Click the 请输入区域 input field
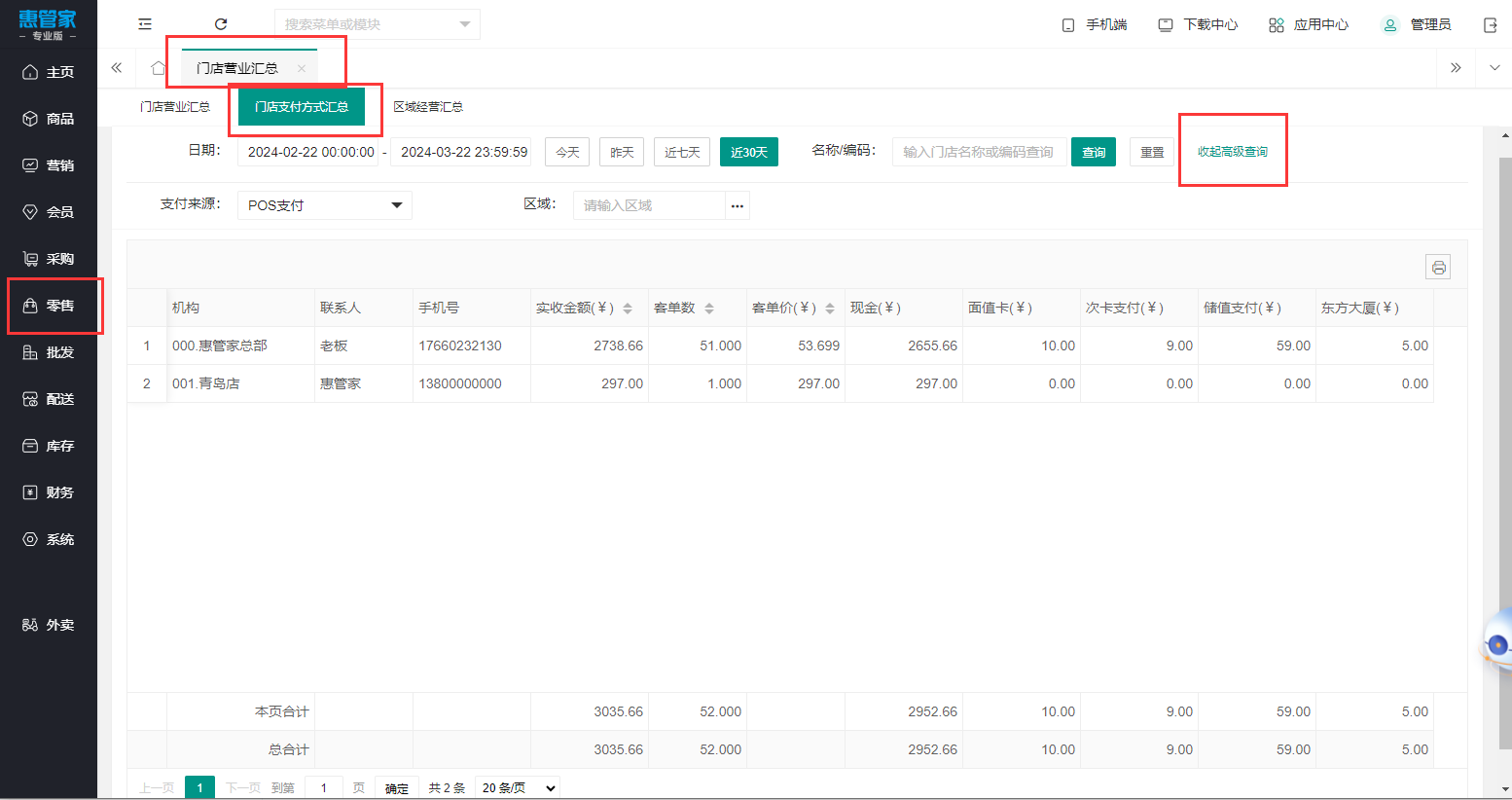Viewport: 1512px width, 800px height. tap(649, 205)
